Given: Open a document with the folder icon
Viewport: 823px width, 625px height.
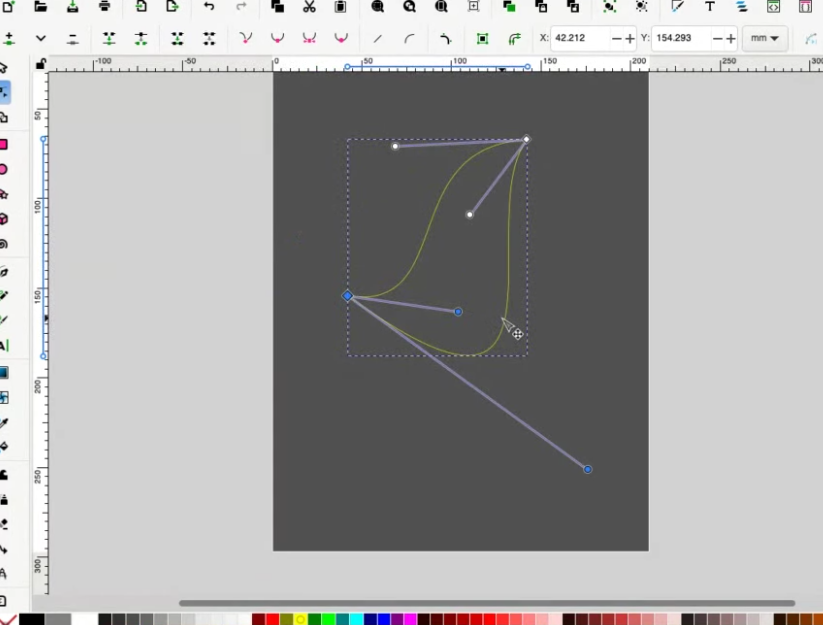Looking at the screenshot, I should point(40,6).
